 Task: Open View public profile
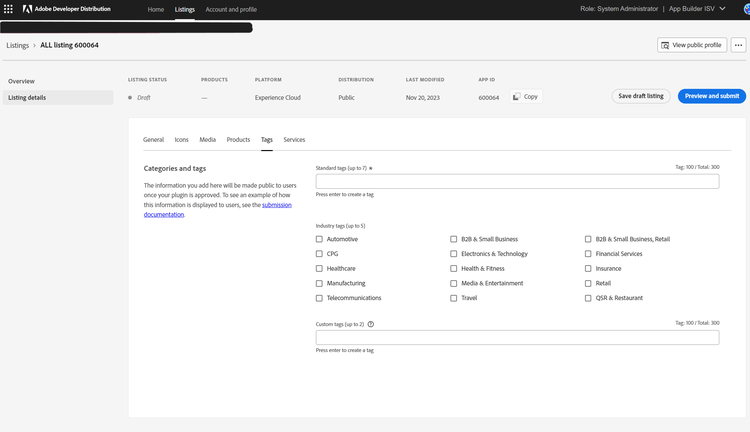(692, 45)
